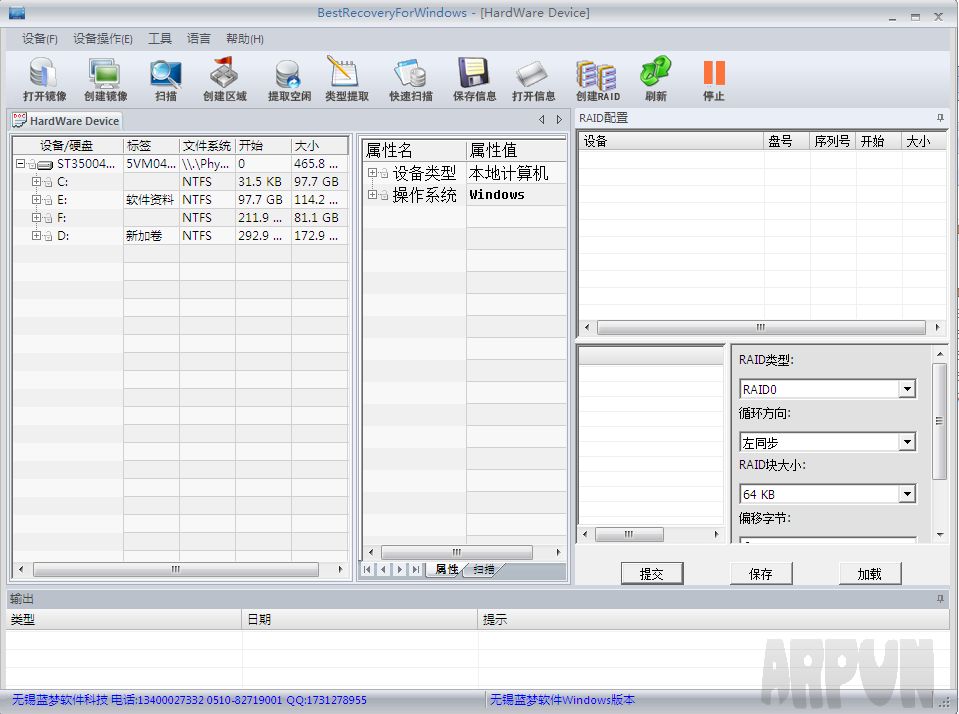959x714 pixels.
Task: Click the 加载 (Load) button
Action: (x=869, y=574)
